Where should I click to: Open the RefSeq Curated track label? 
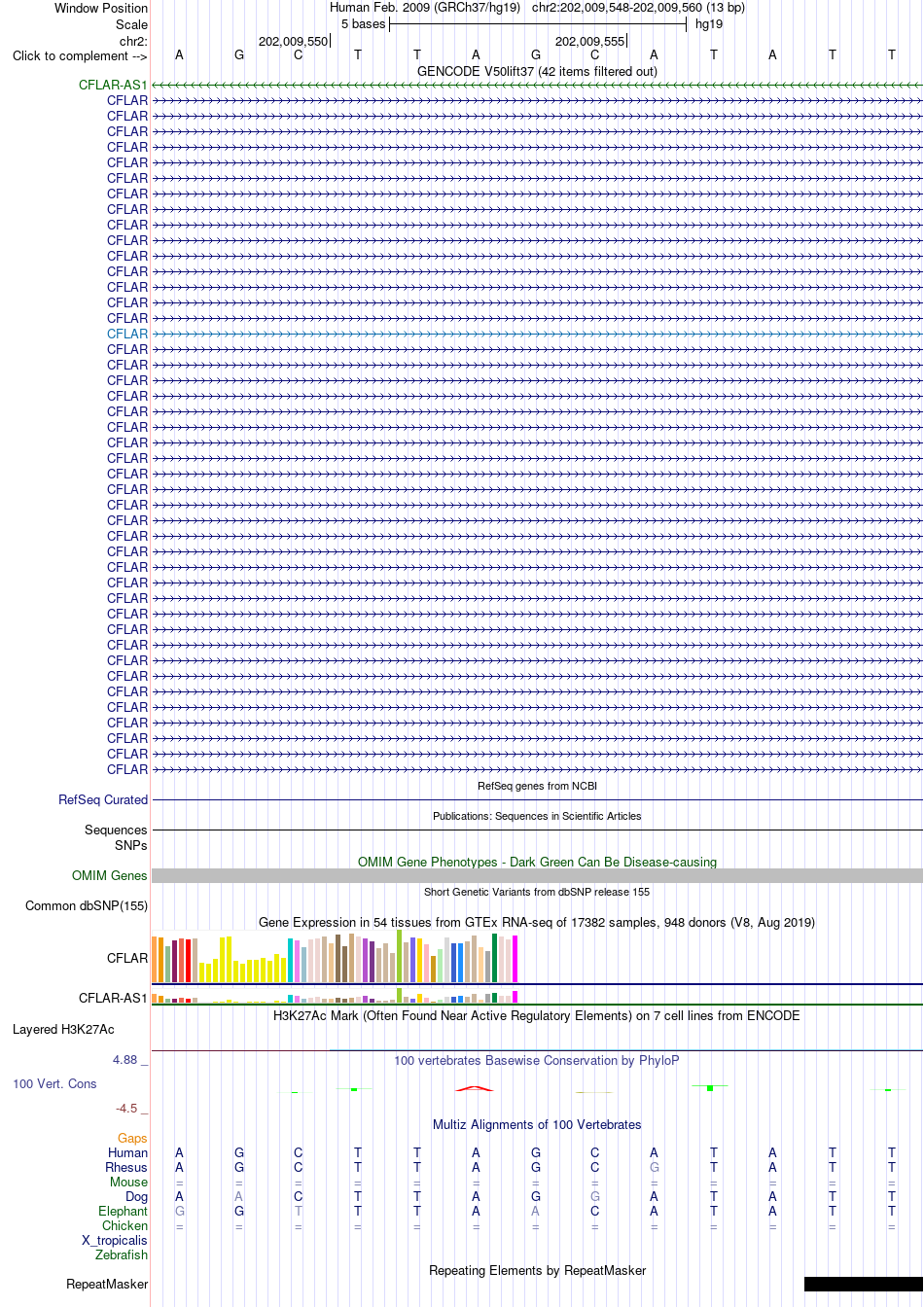tap(103, 799)
